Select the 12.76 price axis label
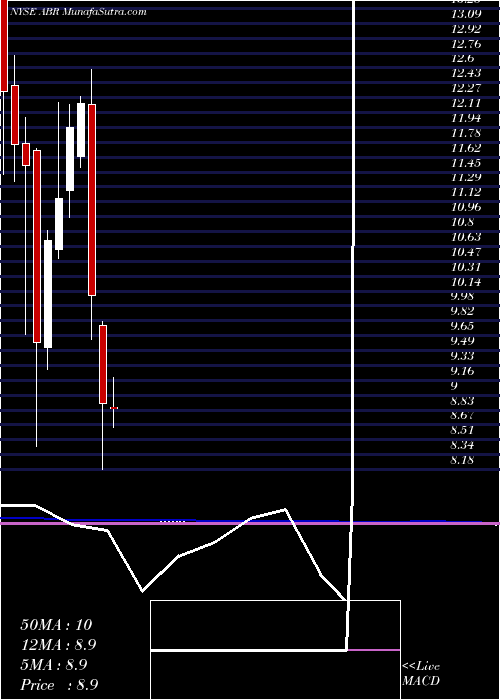 tap(466, 44)
